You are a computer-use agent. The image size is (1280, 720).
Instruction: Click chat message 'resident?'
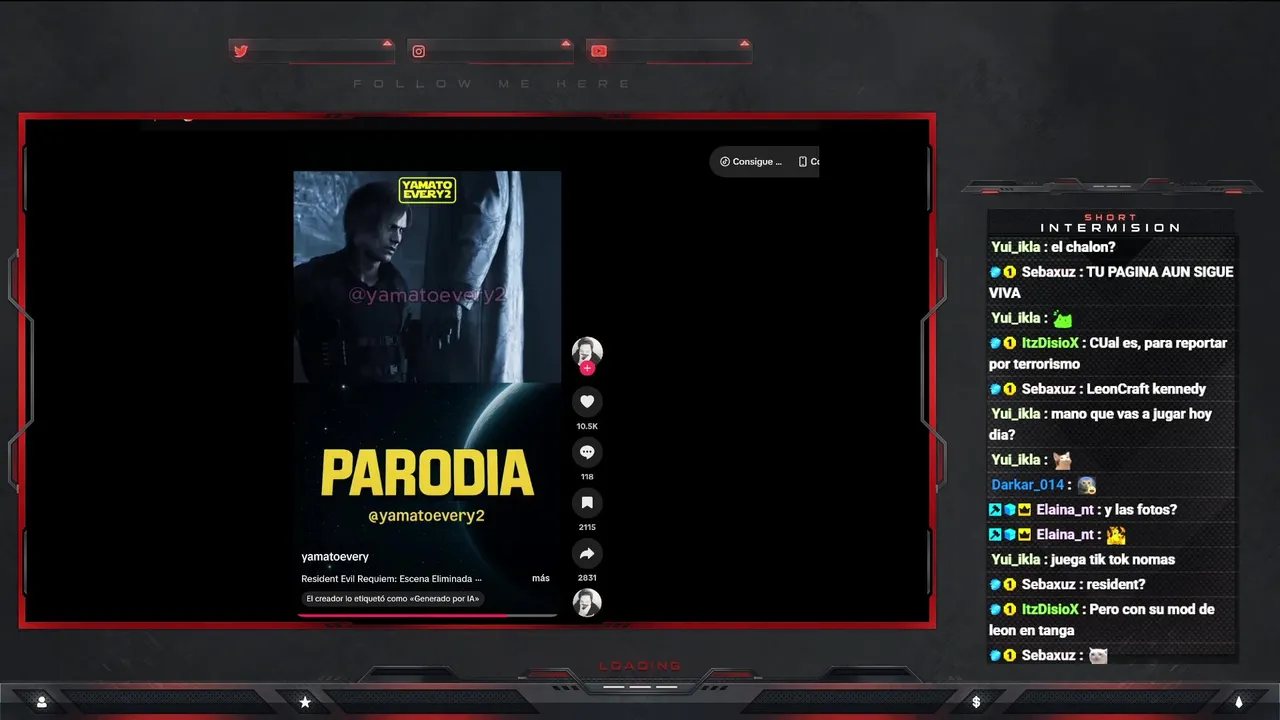click(x=1116, y=585)
